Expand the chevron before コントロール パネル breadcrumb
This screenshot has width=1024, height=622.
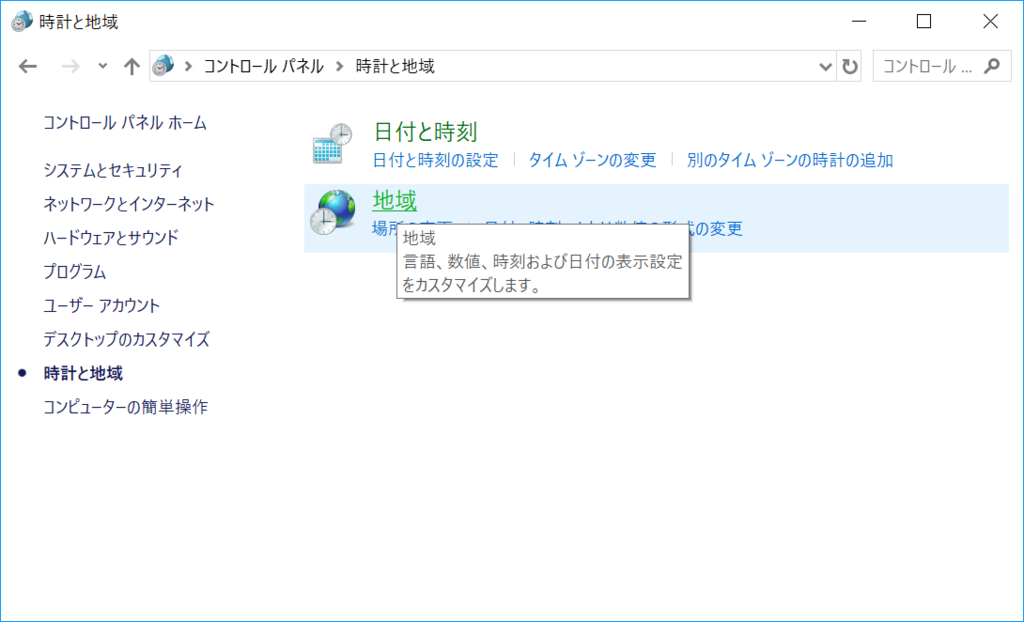(188, 66)
